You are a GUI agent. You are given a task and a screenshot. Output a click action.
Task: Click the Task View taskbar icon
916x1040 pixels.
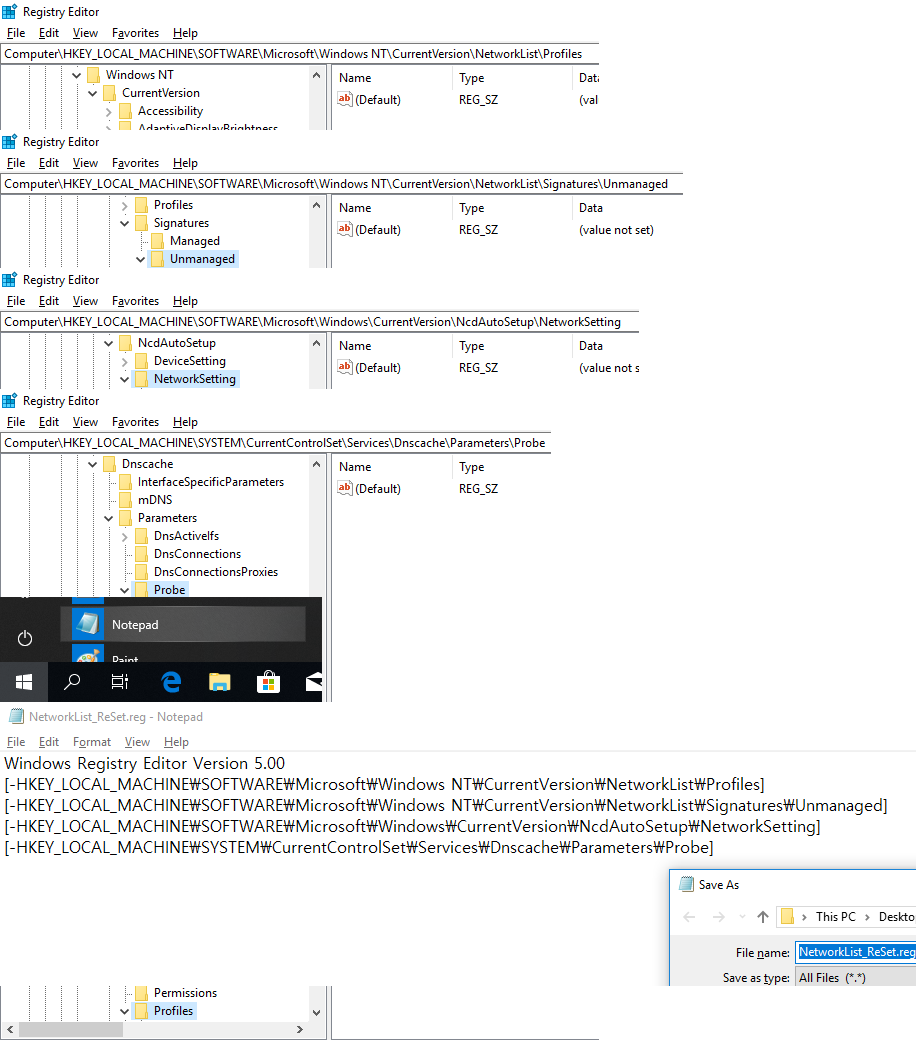(x=120, y=682)
